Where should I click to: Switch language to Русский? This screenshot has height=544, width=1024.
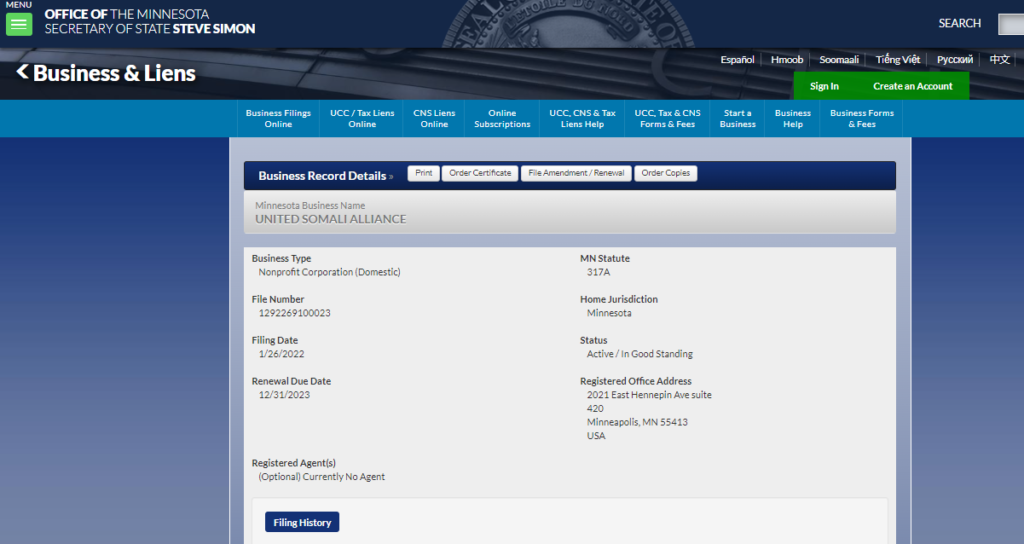tap(955, 59)
